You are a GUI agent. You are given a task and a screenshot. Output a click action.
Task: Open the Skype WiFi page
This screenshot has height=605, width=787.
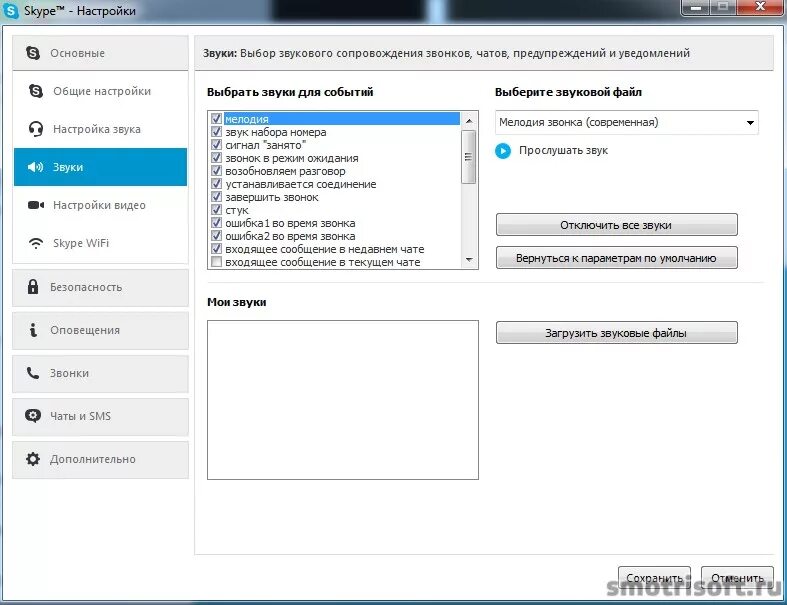(x=100, y=243)
